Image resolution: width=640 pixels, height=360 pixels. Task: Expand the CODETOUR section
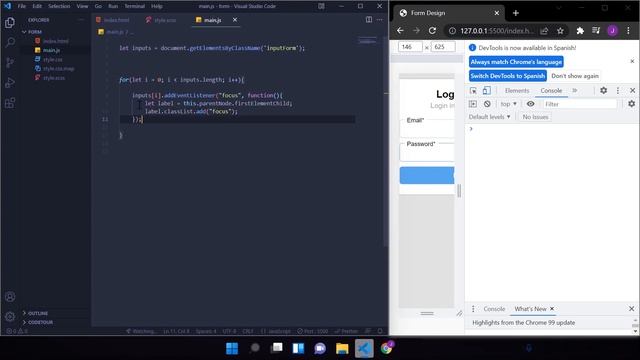(38, 322)
